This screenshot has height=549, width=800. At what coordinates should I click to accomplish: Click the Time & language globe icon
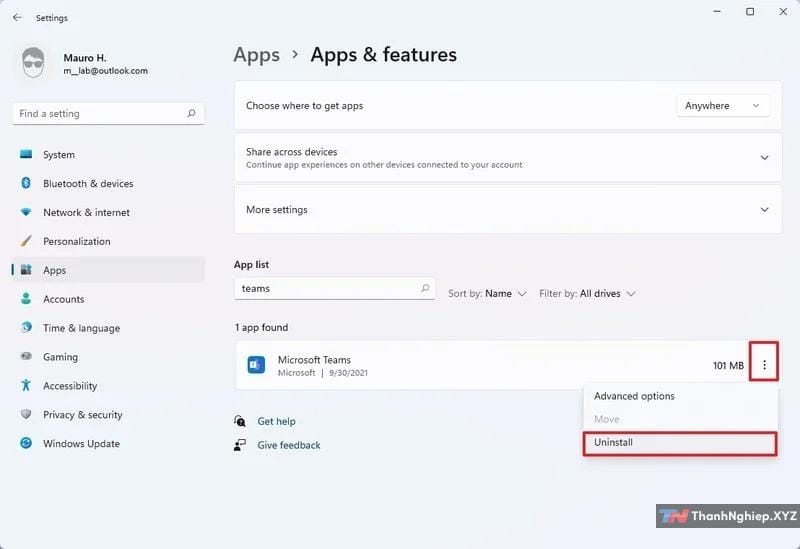pos(26,328)
